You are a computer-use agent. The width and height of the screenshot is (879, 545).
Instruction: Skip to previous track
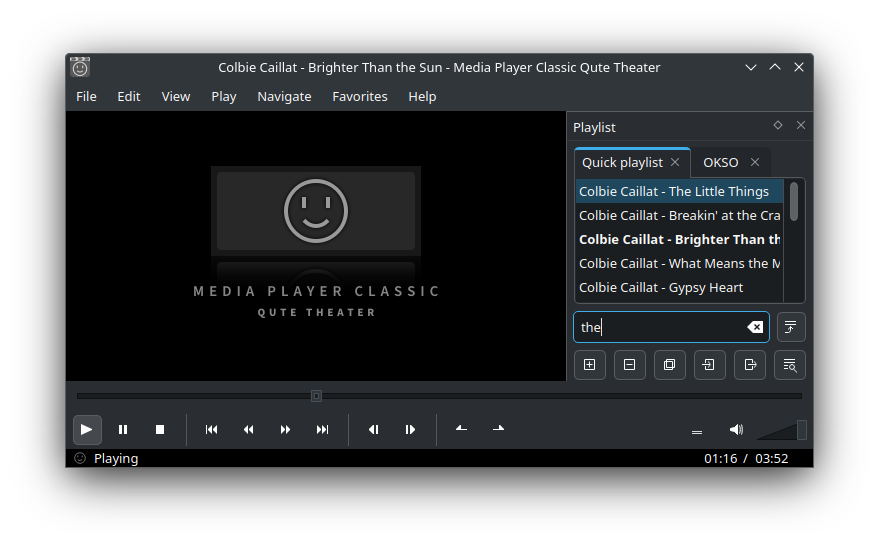[211, 429]
